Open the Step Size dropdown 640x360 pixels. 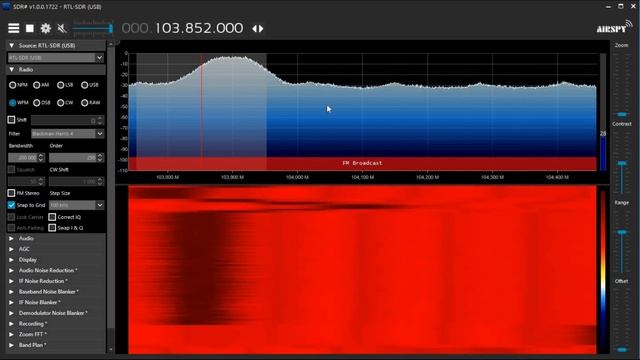pos(76,205)
